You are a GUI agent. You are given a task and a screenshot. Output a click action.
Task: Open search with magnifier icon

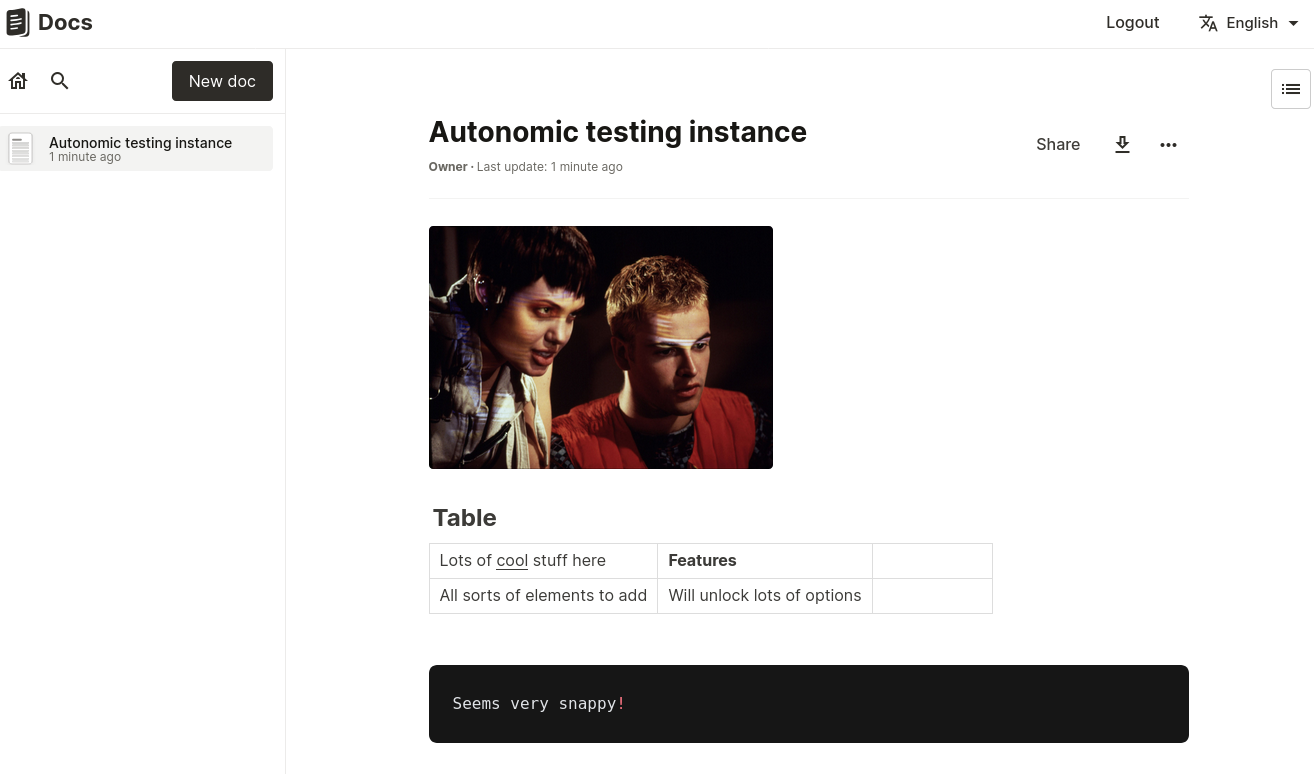[x=60, y=81]
